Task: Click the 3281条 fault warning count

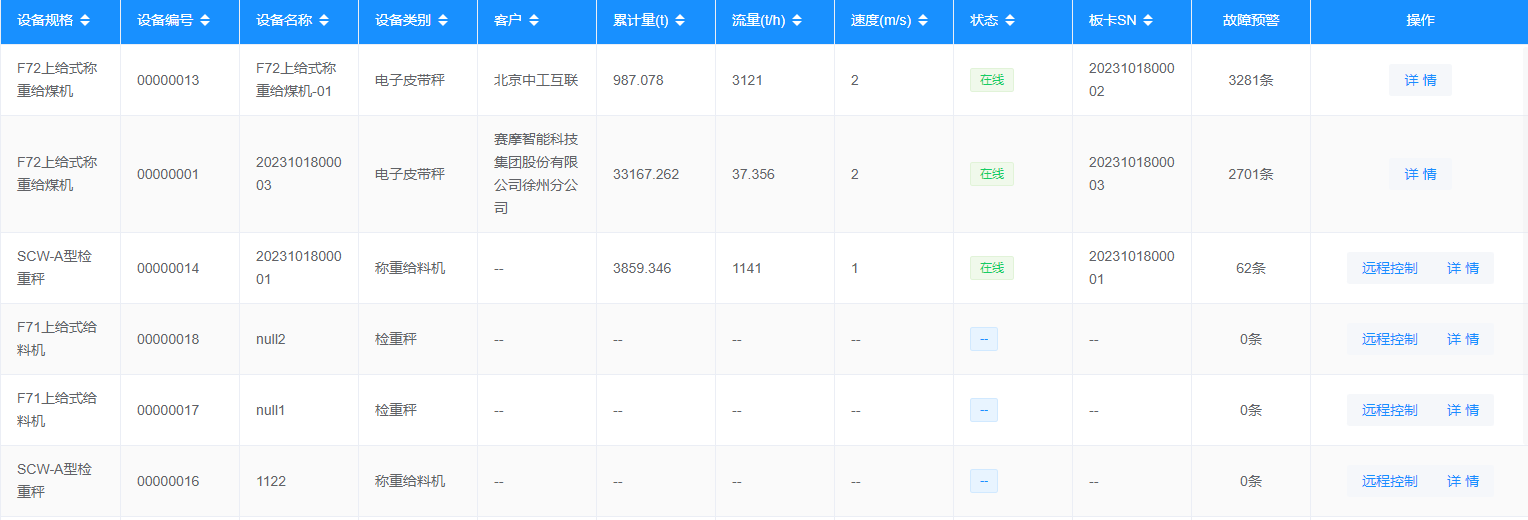Action: 1250,80
